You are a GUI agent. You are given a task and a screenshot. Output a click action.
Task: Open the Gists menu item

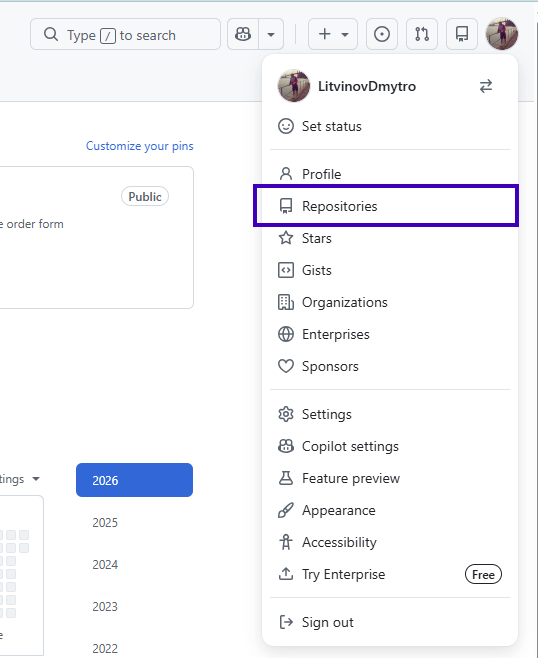point(390,270)
